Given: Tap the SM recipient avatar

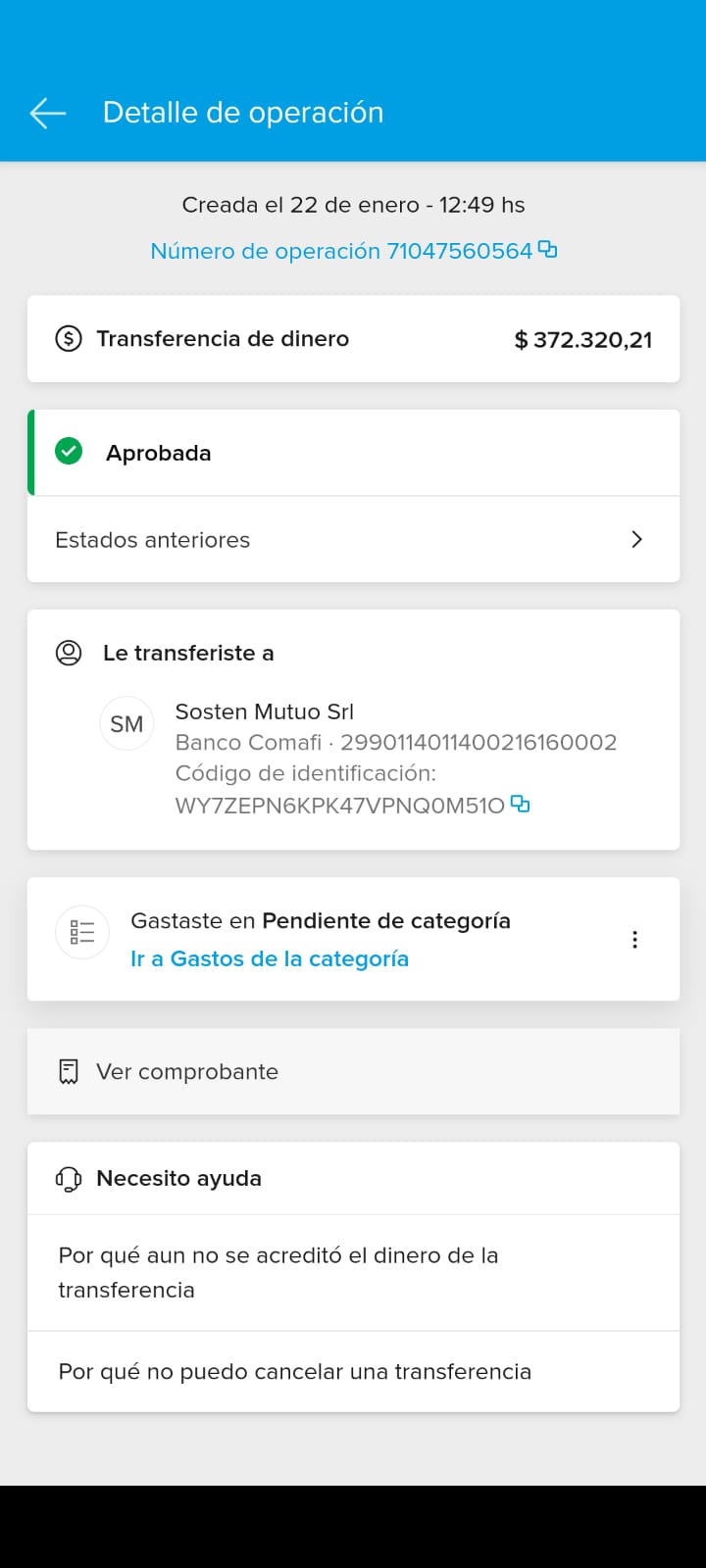Looking at the screenshot, I should (x=126, y=724).
